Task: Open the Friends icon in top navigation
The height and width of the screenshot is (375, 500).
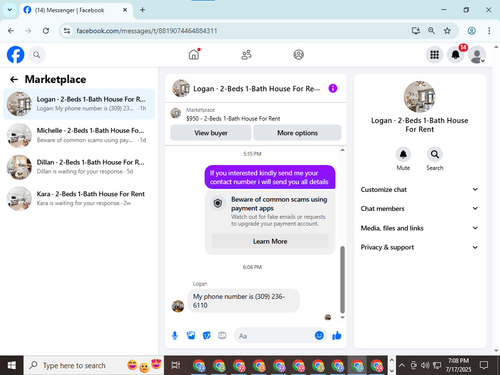Action: [x=246, y=55]
